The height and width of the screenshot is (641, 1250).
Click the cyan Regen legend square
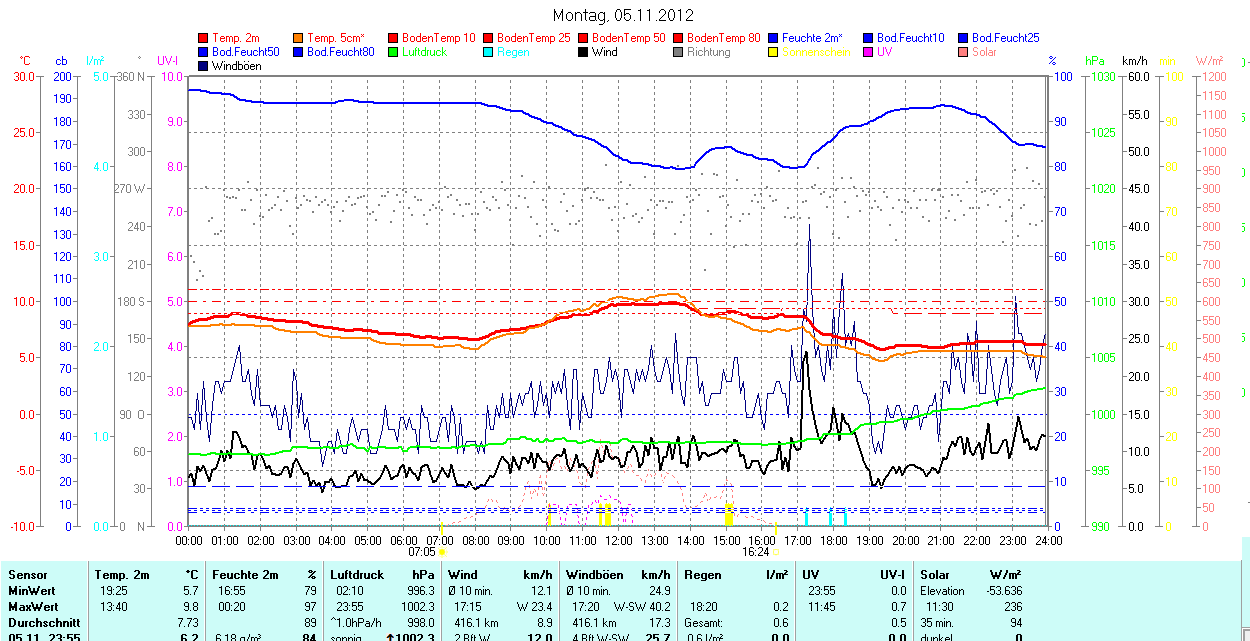(489, 52)
